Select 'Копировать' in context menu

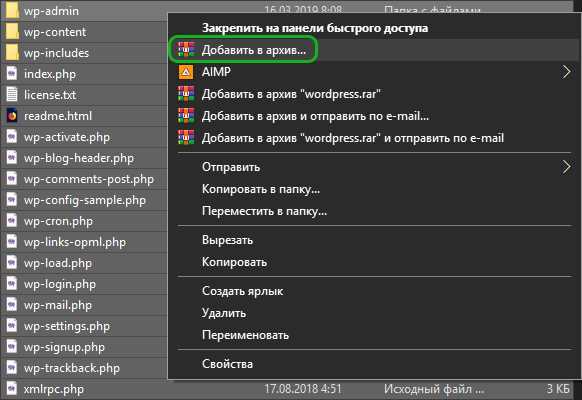[234, 262]
